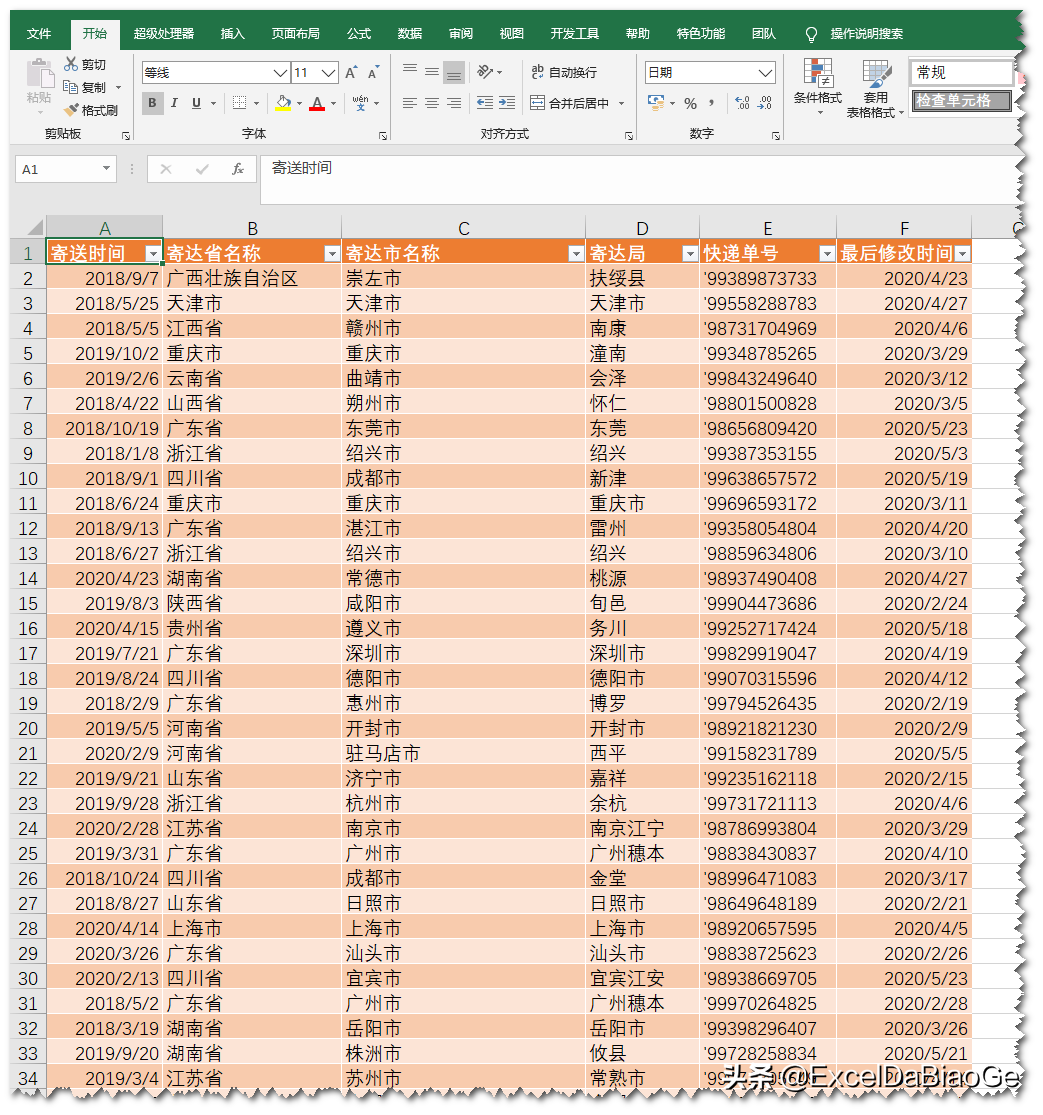Click the Cut (剪切) scissors icon
The width and height of the screenshot is (1043, 1115).
(x=71, y=64)
